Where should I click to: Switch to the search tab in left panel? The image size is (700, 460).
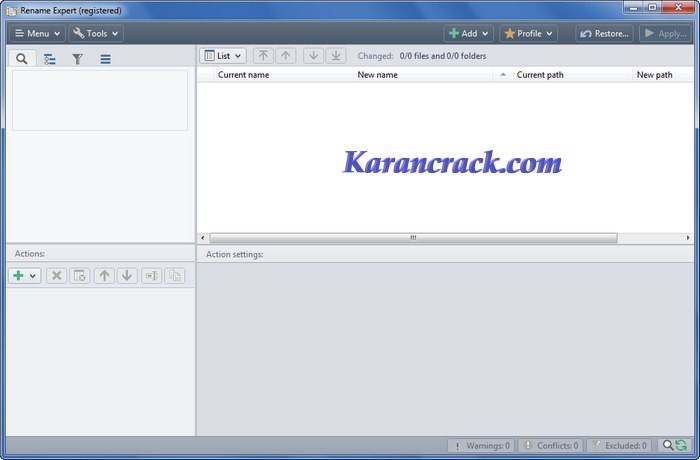tap(21, 59)
